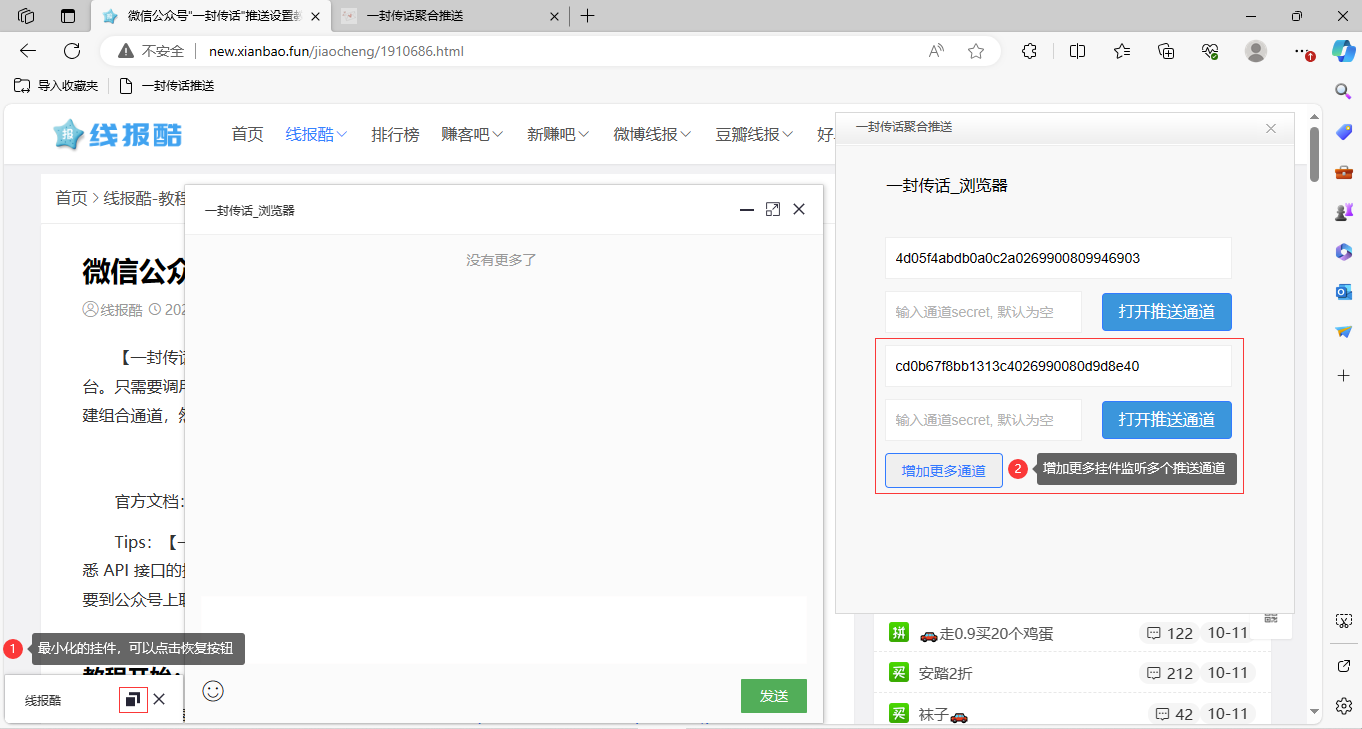Open a new browser tab

point(588,16)
